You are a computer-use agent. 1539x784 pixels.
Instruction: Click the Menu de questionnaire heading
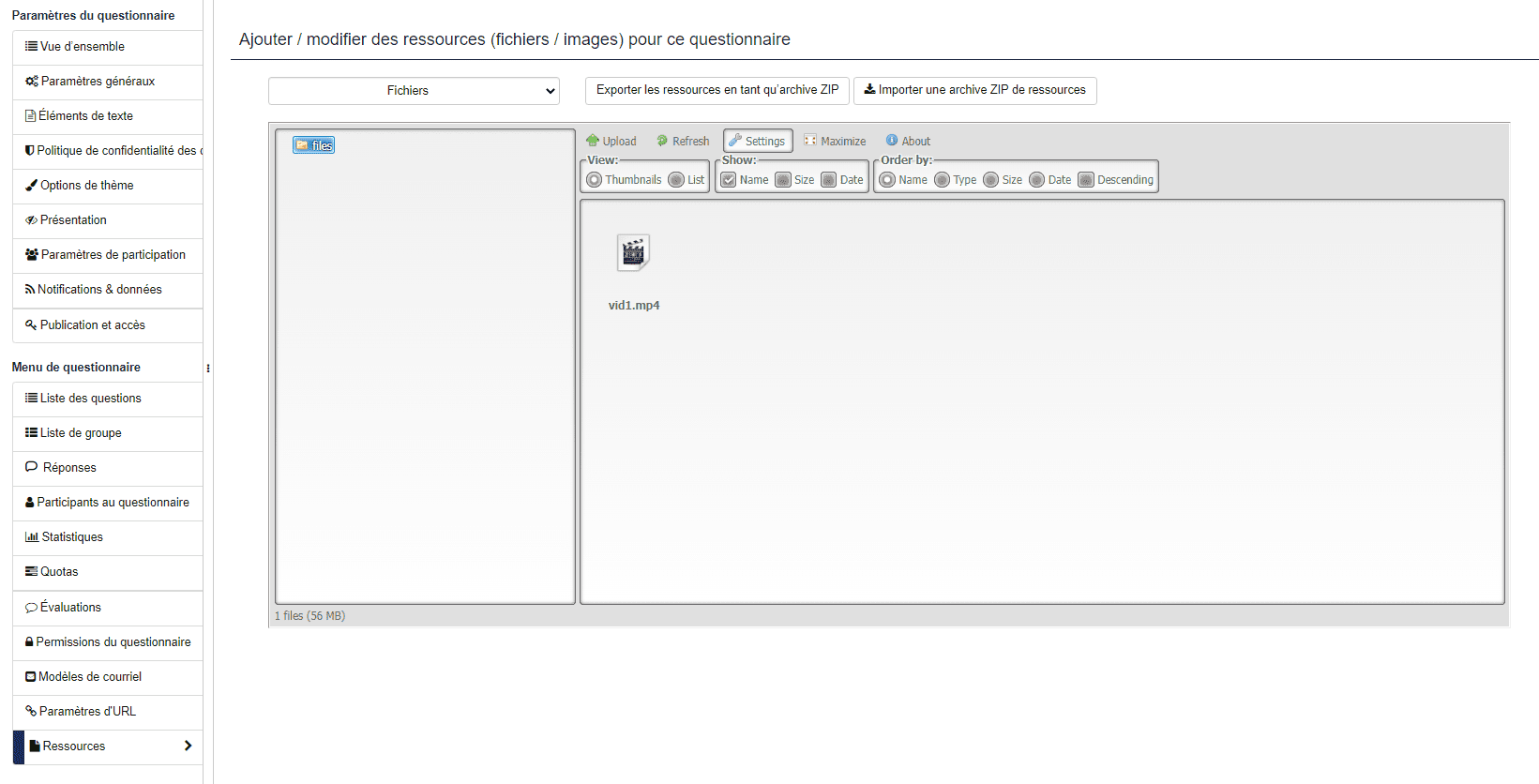coord(76,368)
